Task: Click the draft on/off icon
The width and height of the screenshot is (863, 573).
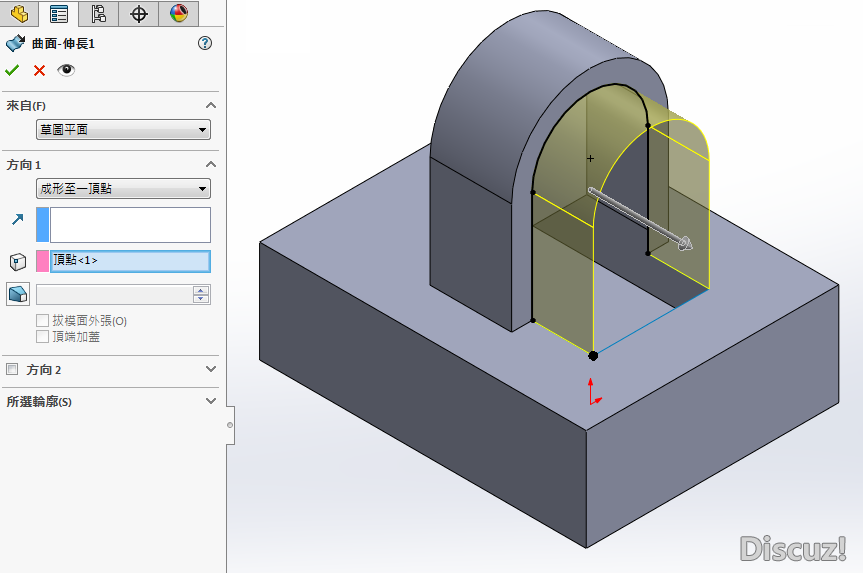Action: click(x=18, y=294)
